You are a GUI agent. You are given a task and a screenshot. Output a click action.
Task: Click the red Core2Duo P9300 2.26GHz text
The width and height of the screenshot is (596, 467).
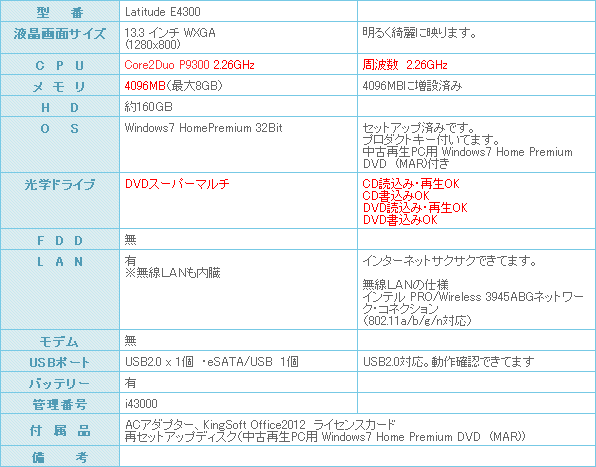coord(189,65)
